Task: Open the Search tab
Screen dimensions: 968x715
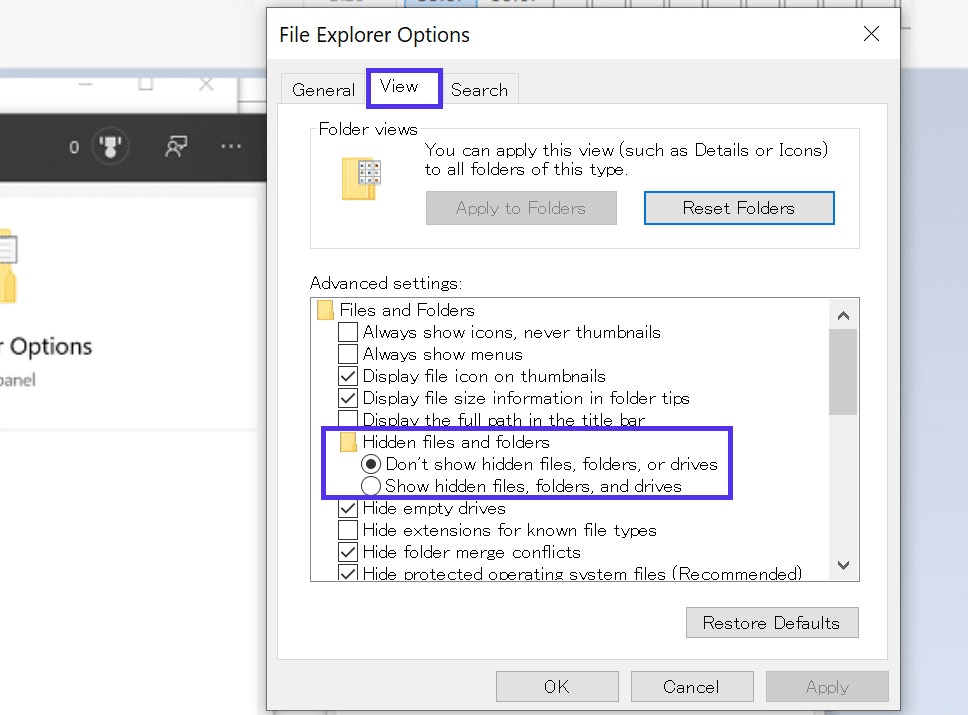Action: click(x=480, y=89)
